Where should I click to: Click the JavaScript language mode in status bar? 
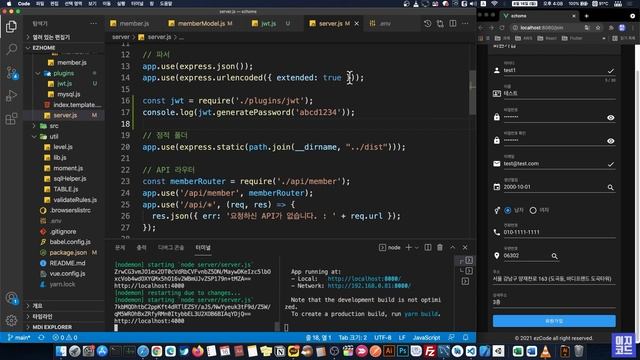tap(427, 338)
